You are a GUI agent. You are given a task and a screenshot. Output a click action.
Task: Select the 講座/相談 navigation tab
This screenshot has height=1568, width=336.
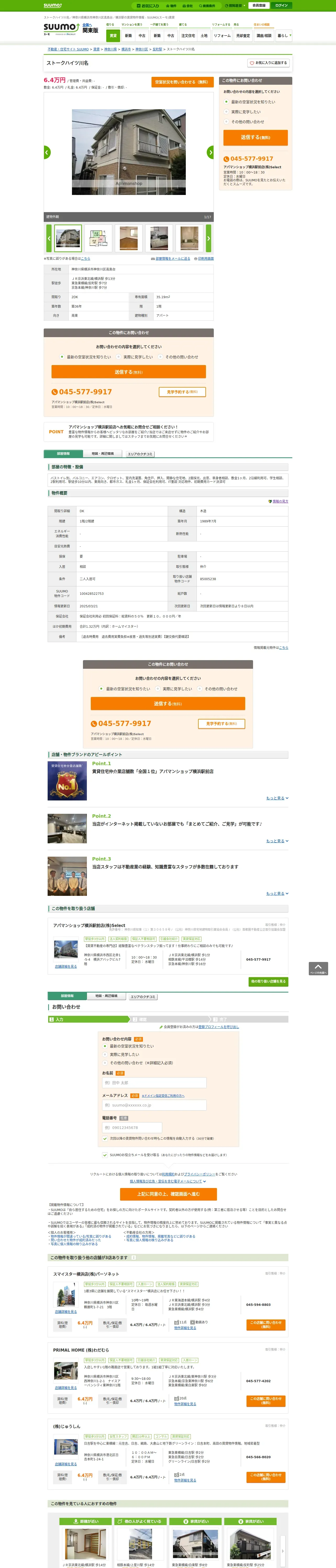pos(264,35)
